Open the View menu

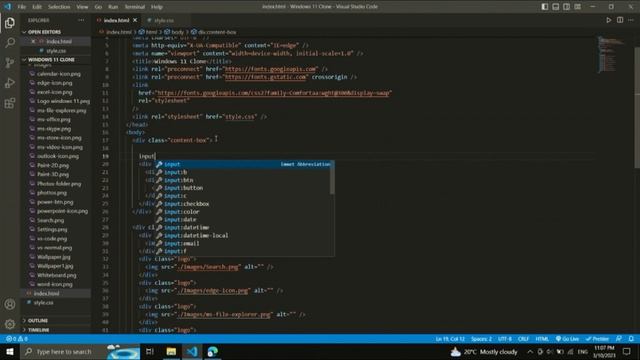(82, 7)
